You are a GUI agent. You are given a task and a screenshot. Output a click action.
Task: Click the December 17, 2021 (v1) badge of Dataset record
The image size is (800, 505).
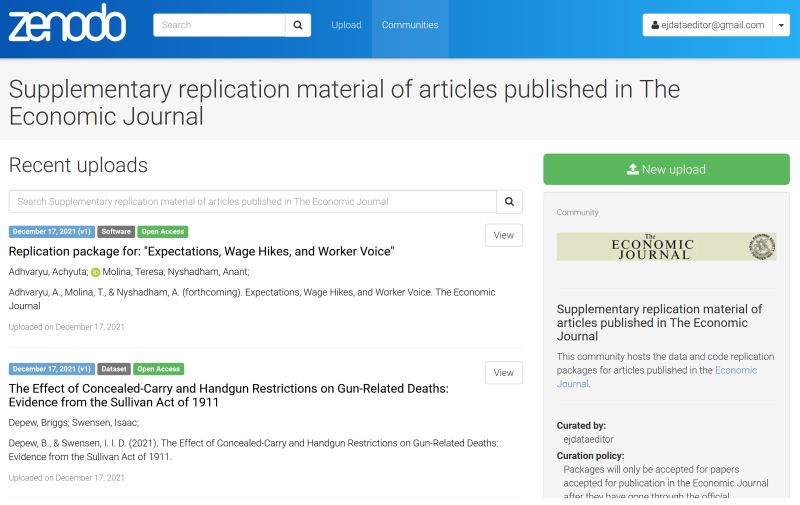[52, 369]
